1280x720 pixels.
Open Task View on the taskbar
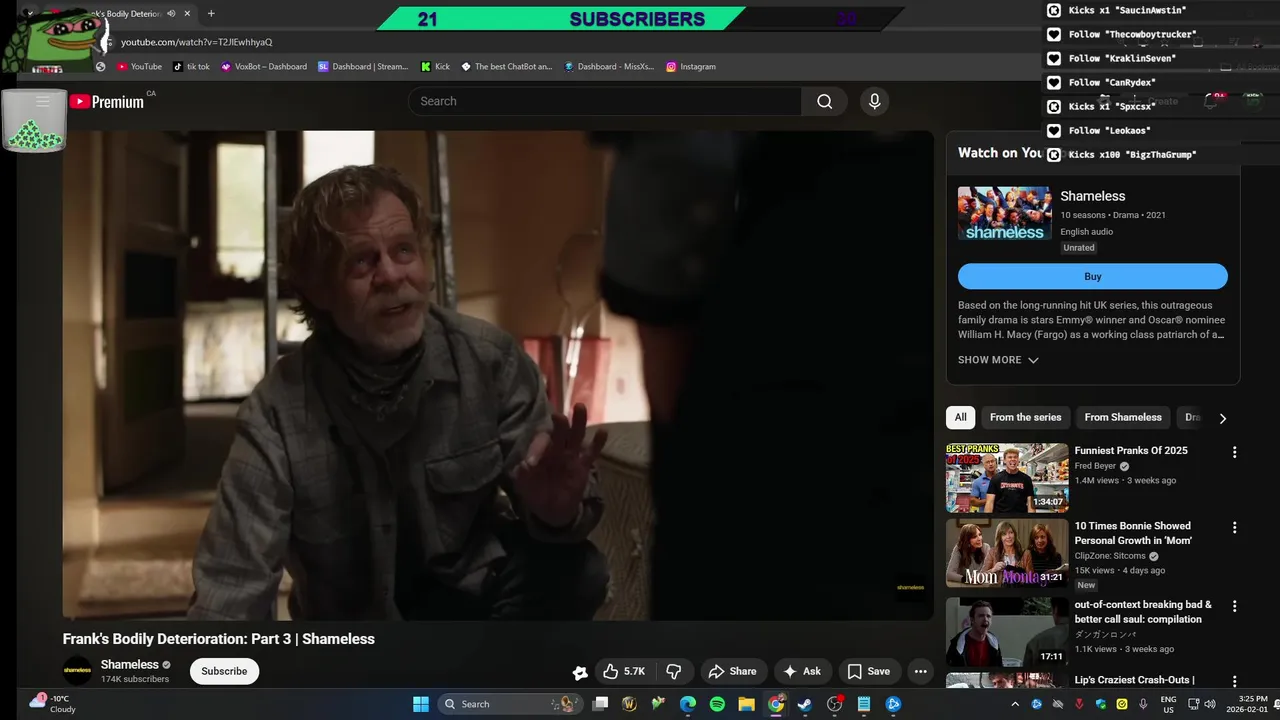pos(600,704)
